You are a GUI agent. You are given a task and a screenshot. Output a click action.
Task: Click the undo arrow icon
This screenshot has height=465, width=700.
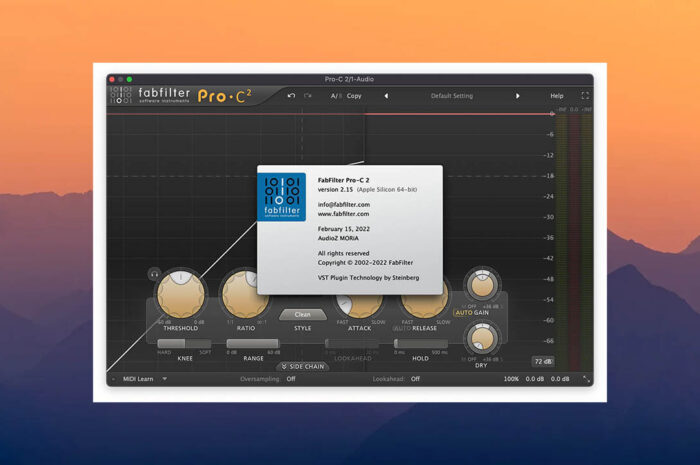[292, 95]
